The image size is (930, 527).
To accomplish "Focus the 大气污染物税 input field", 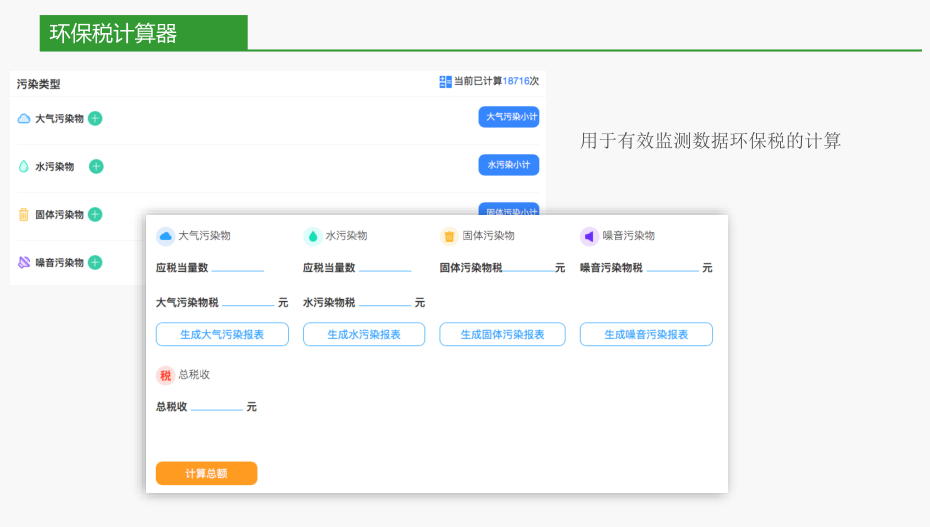I will point(248,301).
